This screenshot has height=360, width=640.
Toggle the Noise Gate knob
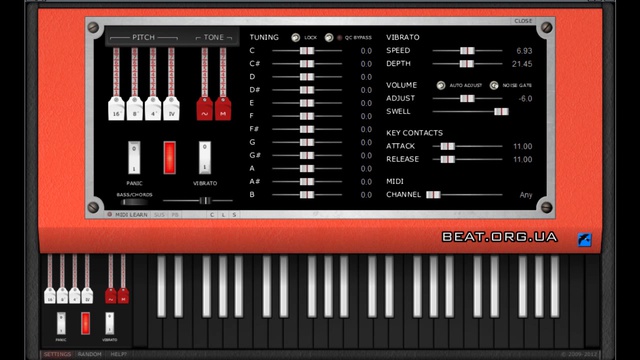click(x=494, y=85)
